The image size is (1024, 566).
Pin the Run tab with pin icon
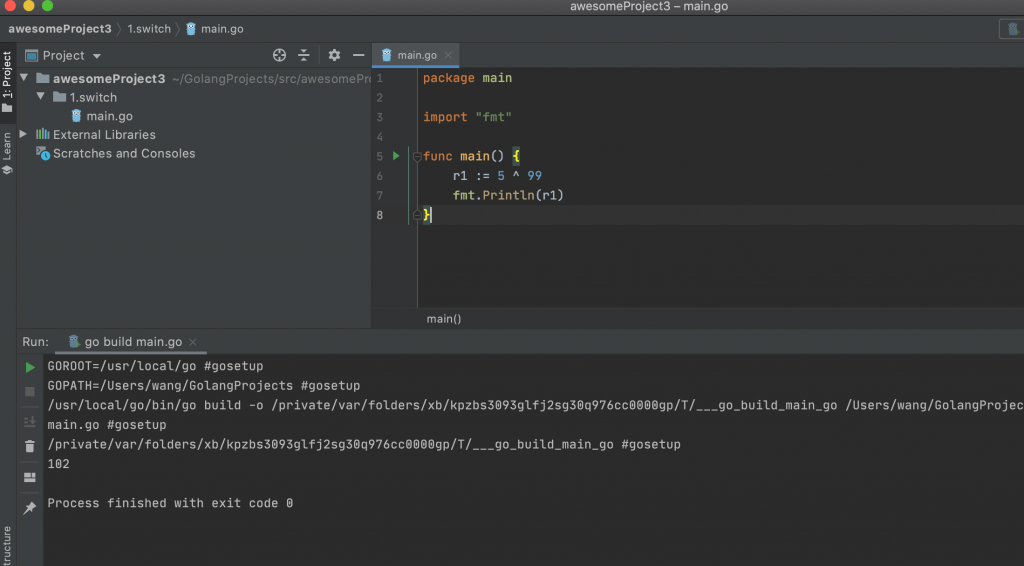[x=30, y=508]
